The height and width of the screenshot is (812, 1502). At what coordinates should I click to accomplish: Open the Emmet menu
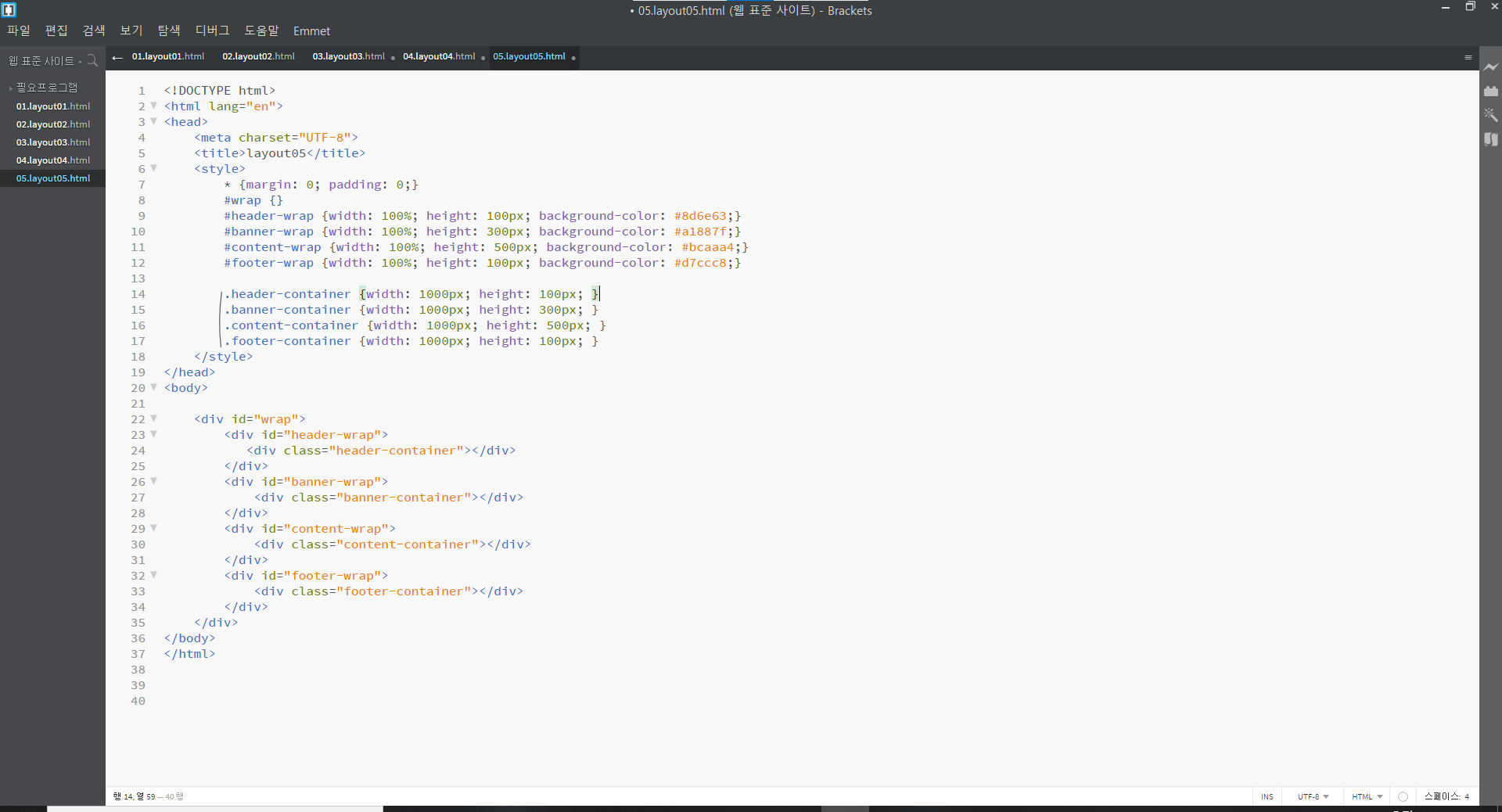311,31
